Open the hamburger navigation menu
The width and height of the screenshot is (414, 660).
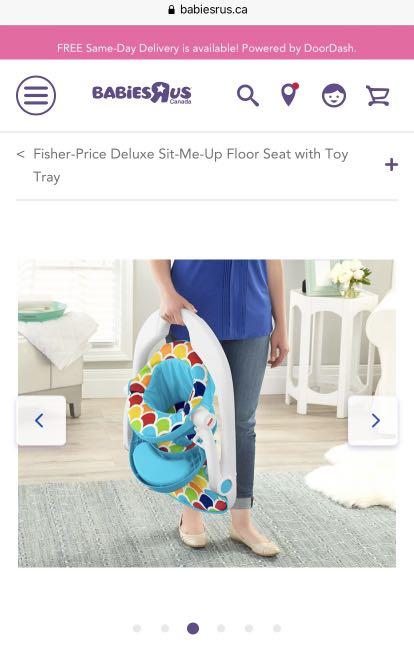click(36, 96)
